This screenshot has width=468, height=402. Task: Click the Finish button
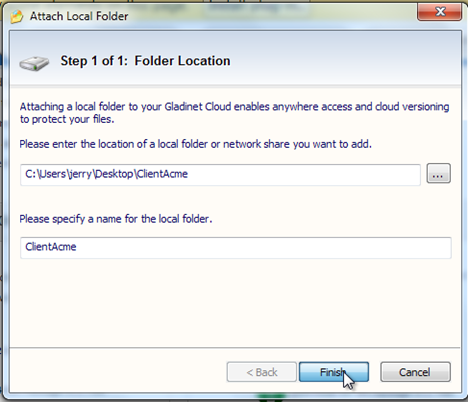pos(334,372)
